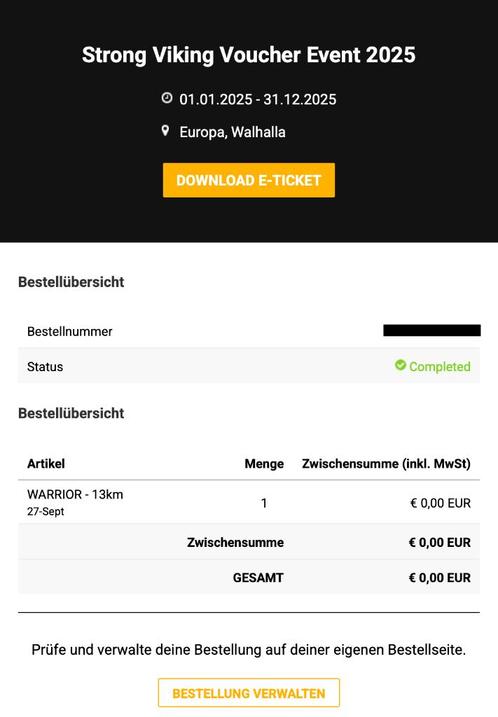Click the clock icon beside event dates

pyautogui.click(x=167, y=98)
